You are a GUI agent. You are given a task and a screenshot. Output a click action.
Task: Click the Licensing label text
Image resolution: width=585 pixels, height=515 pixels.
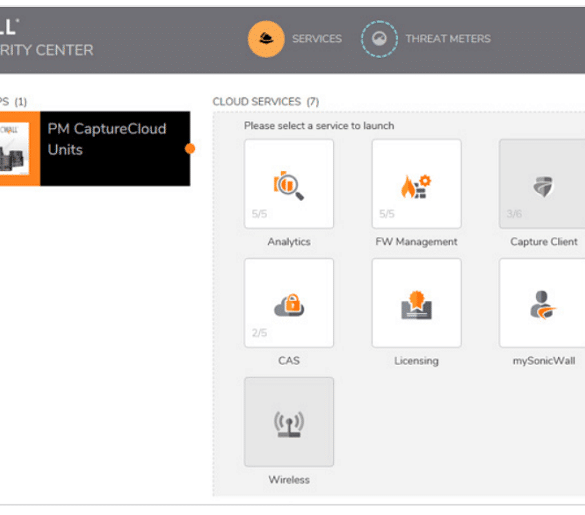pyautogui.click(x=416, y=361)
